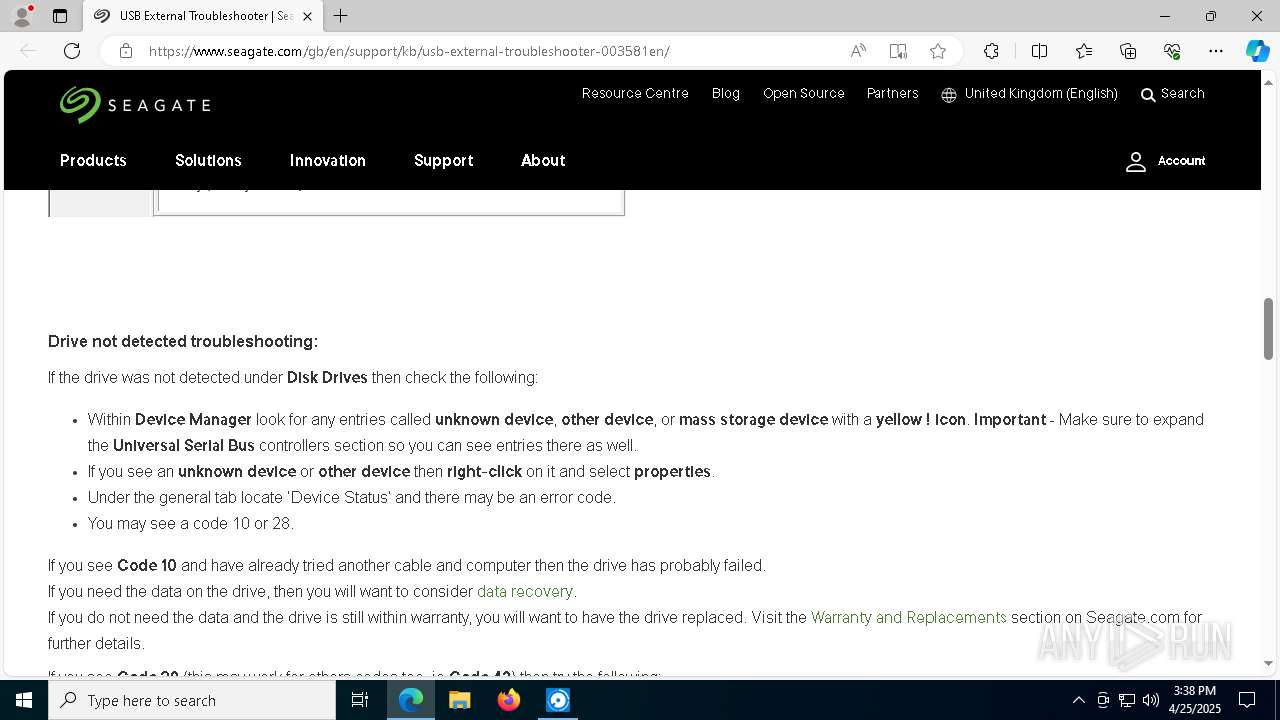Open the Partners link

(892, 94)
